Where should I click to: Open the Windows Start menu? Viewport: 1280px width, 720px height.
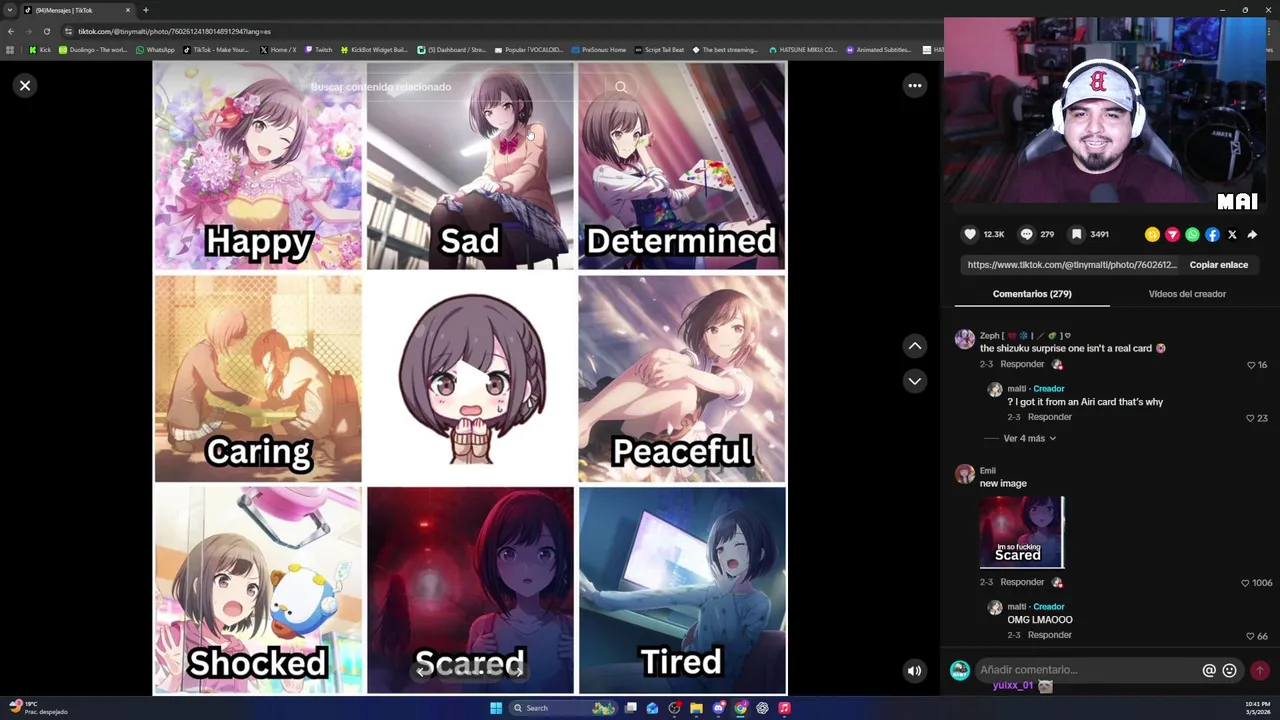[496, 708]
